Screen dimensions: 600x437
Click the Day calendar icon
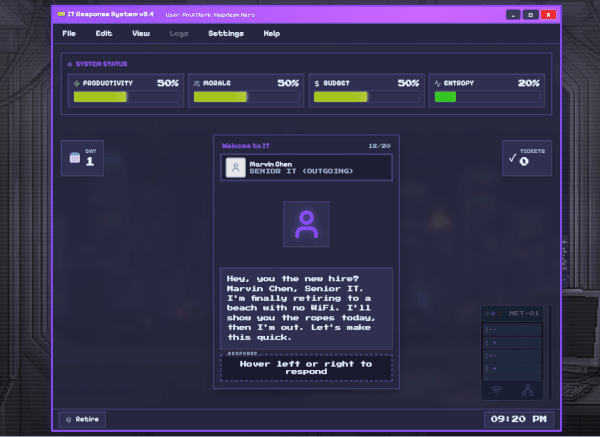coord(74,157)
